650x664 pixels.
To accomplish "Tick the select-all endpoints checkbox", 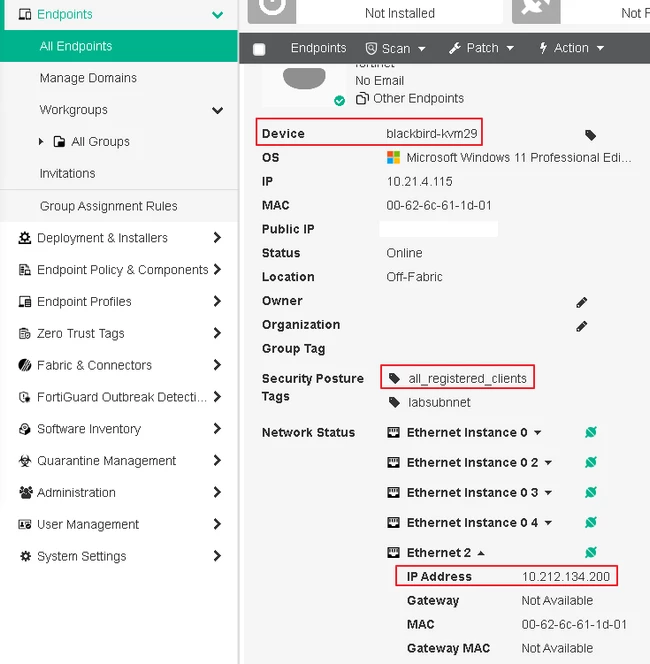I will [x=259, y=49].
